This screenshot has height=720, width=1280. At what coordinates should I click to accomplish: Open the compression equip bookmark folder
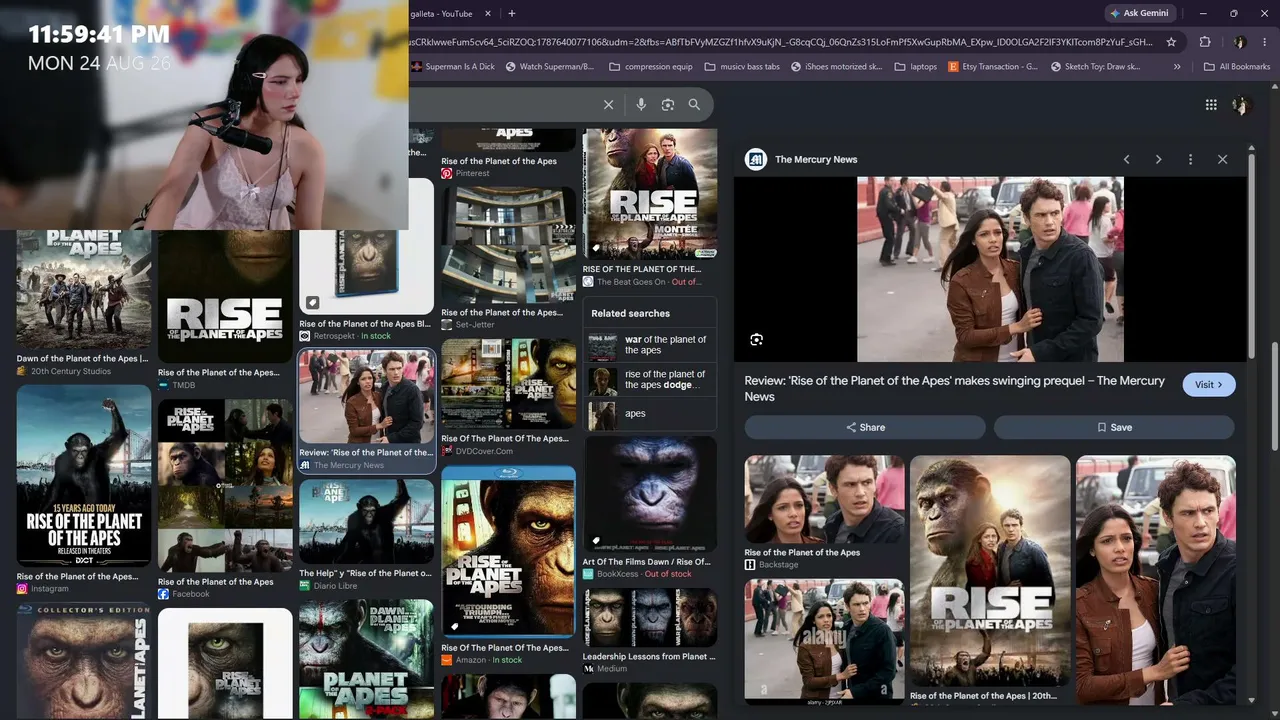[650, 67]
